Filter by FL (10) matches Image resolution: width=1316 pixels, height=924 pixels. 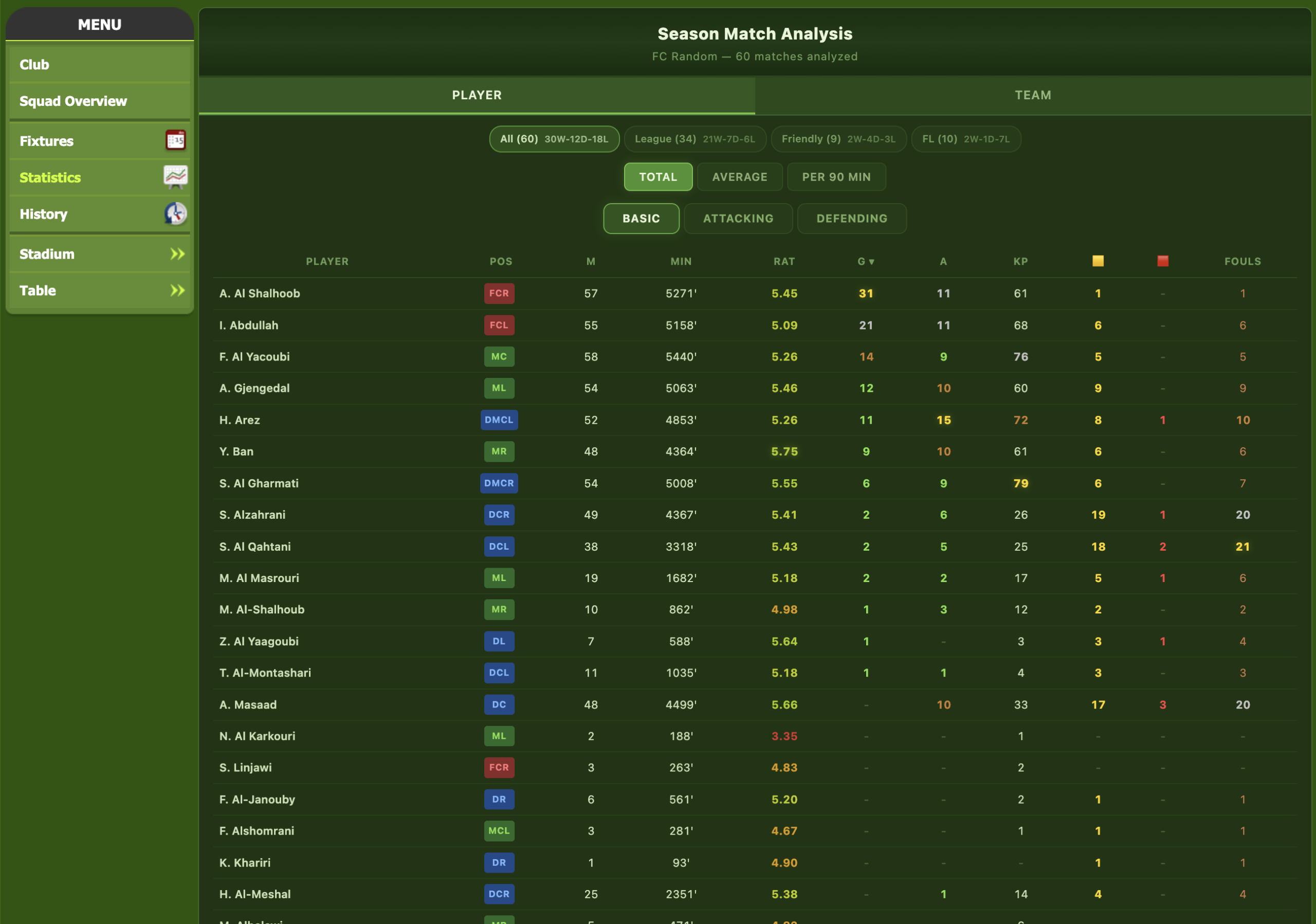click(x=965, y=139)
